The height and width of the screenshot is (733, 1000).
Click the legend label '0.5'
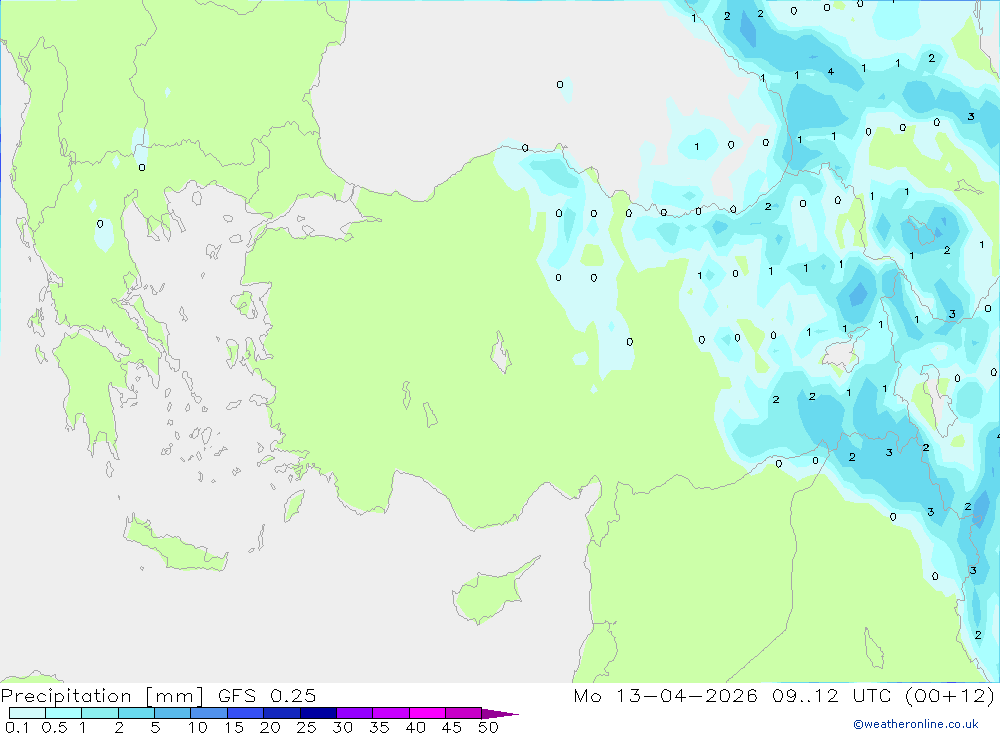54,727
